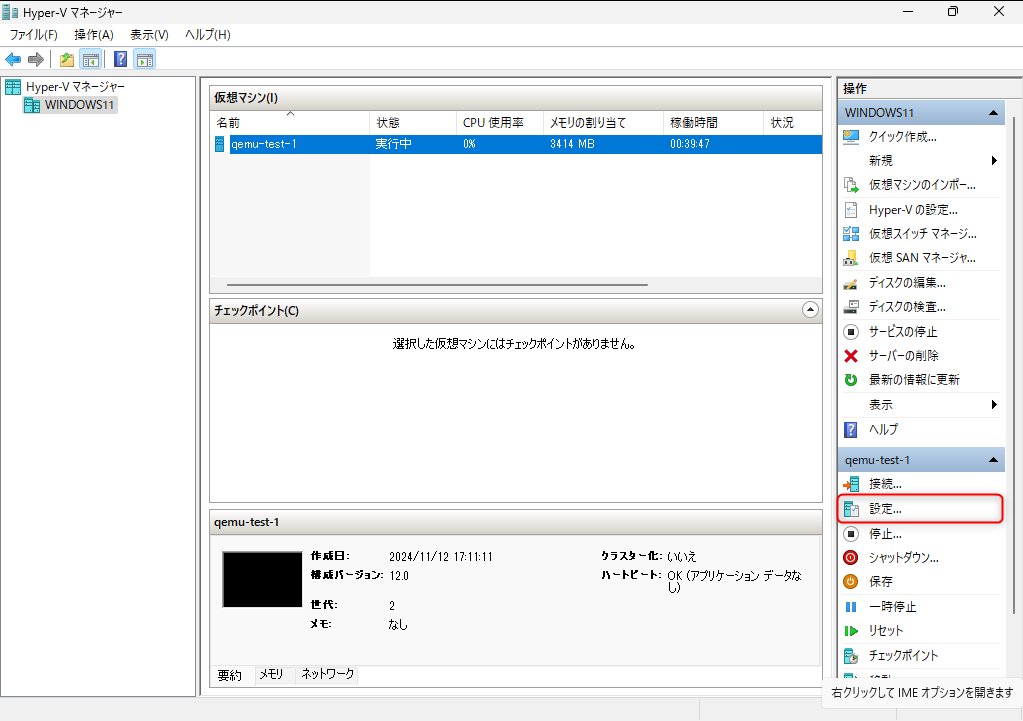Sort by 状態 column header
The width and height of the screenshot is (1023, 721).
point(413,122)
